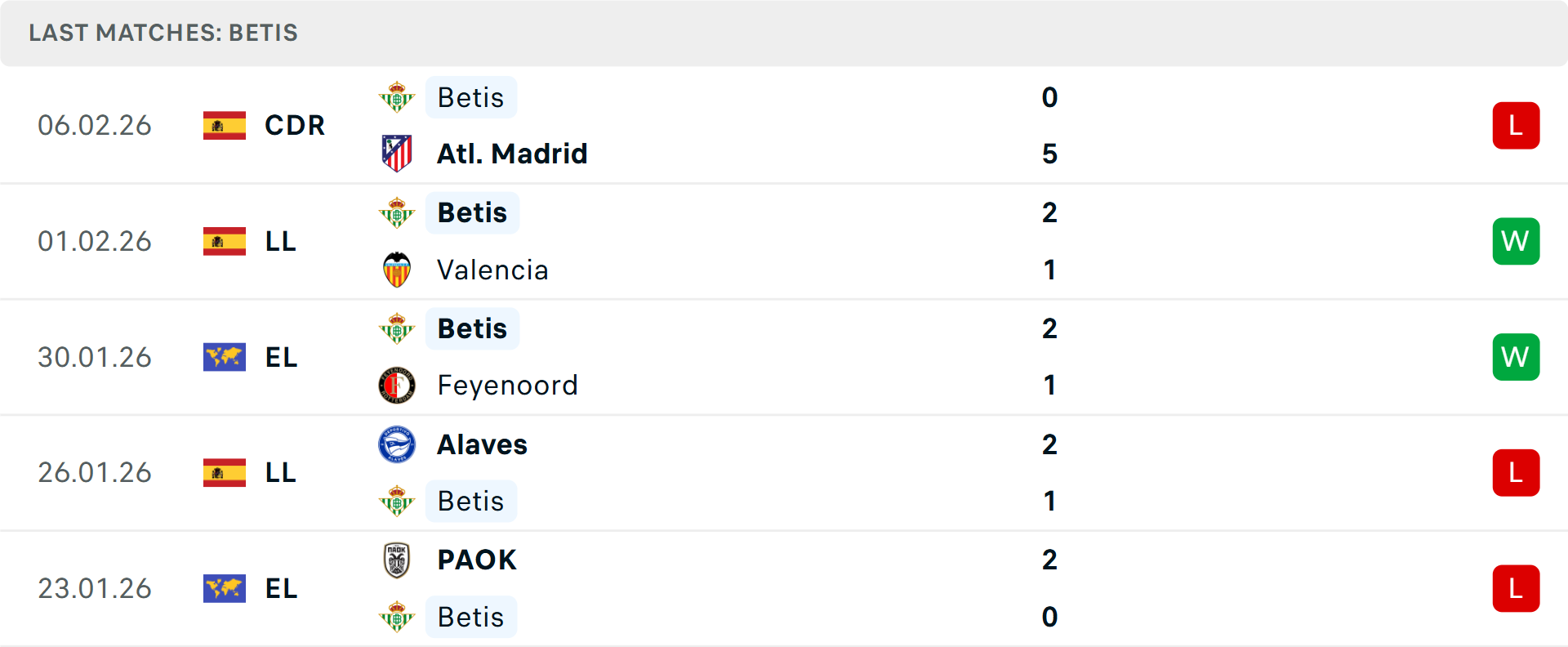Click the Feyenoord club crest icon
This screenshot has width=1568, height=647.
(x=397, y=385)
